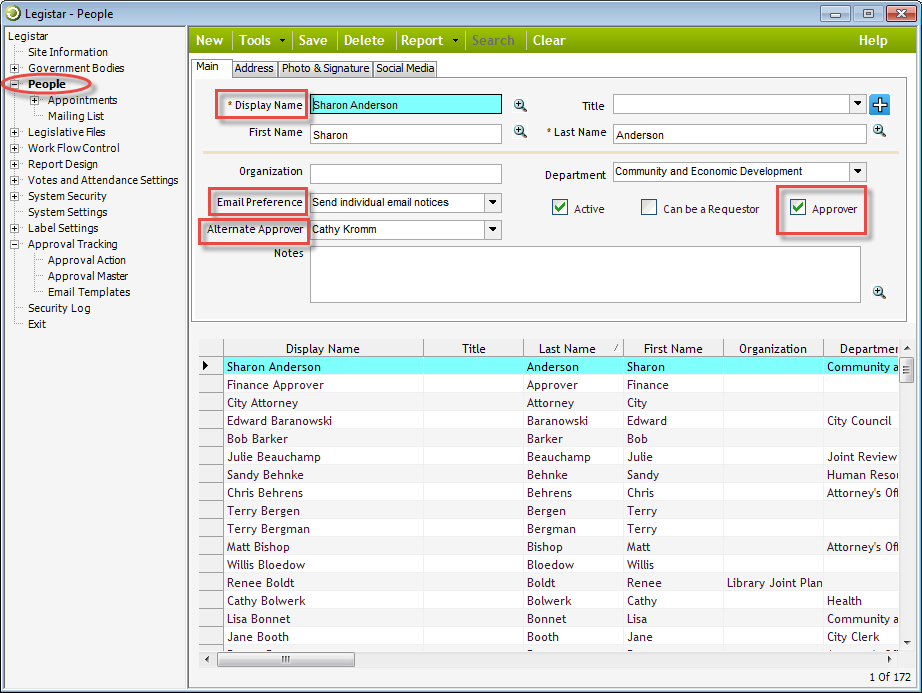Select Mailing List in tree
The width and height of the screenshot is (922, 693).
point(76,116)
